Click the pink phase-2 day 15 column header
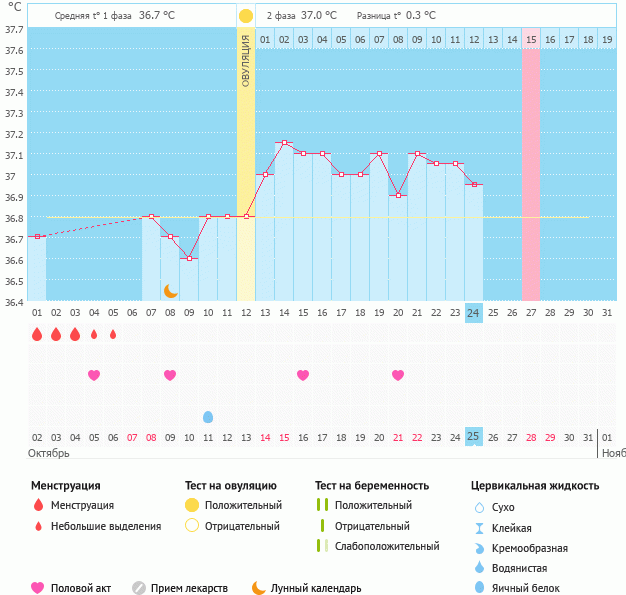The width and height of the screenshot is (626, 595). 531,39
